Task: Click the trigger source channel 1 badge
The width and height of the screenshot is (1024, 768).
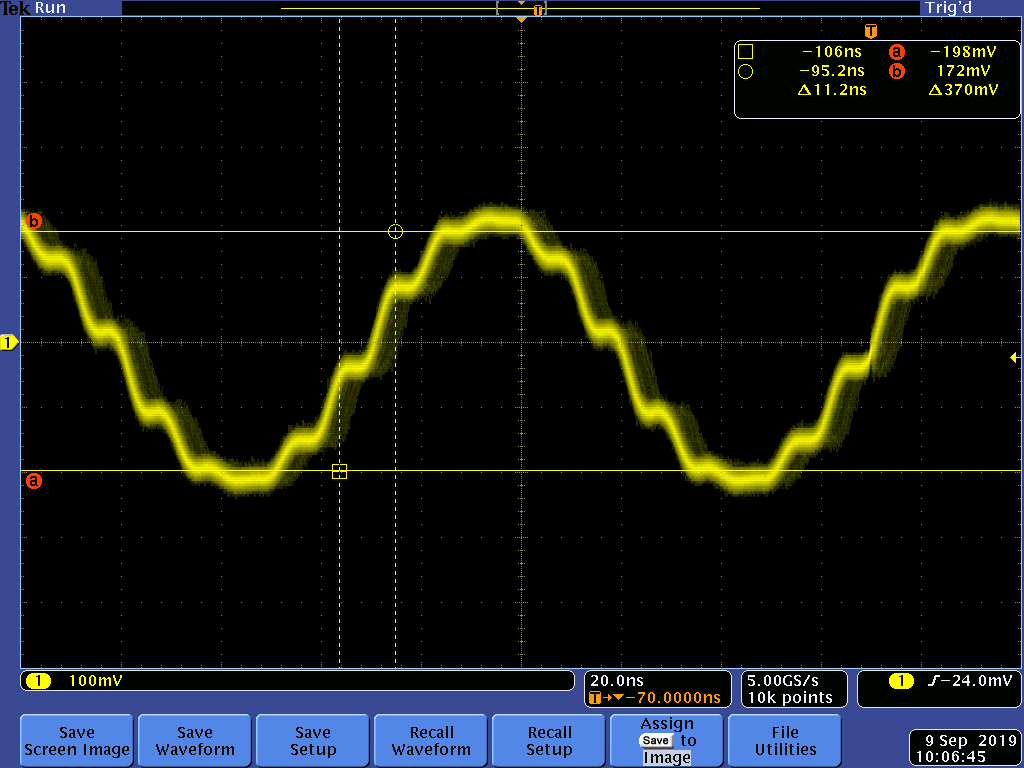Action: point(901,681)
